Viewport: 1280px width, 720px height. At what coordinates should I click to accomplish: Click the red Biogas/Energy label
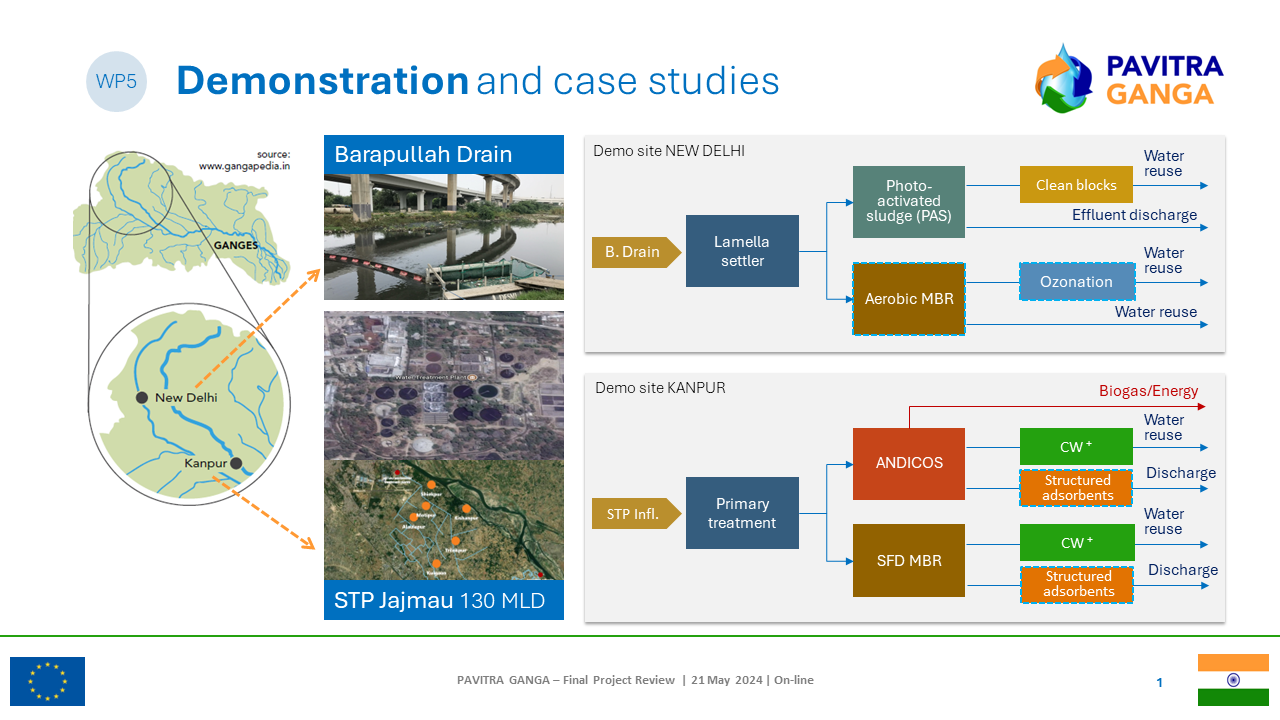(1148, 391)
